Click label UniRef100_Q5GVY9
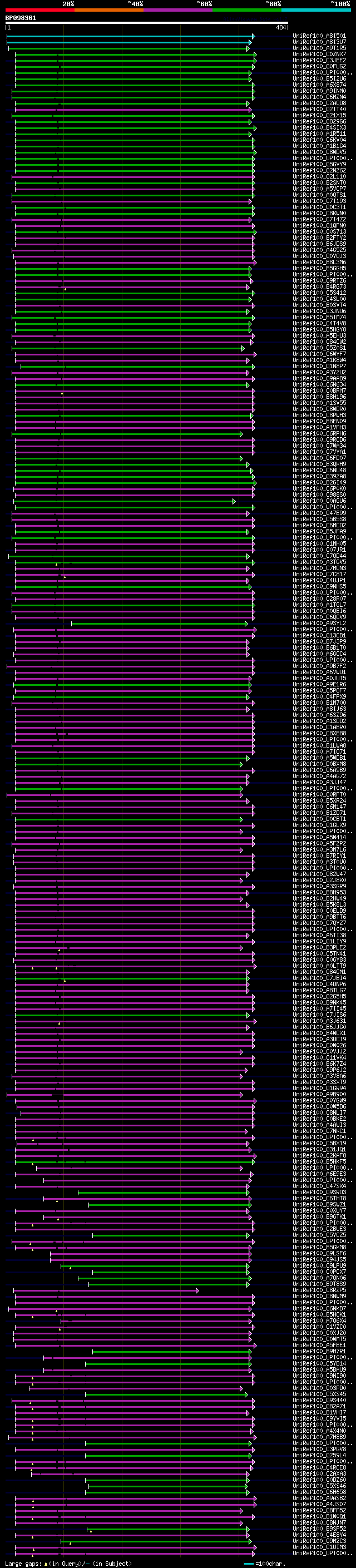This screenshot has width=356, height=1568. tap(319, 164)
